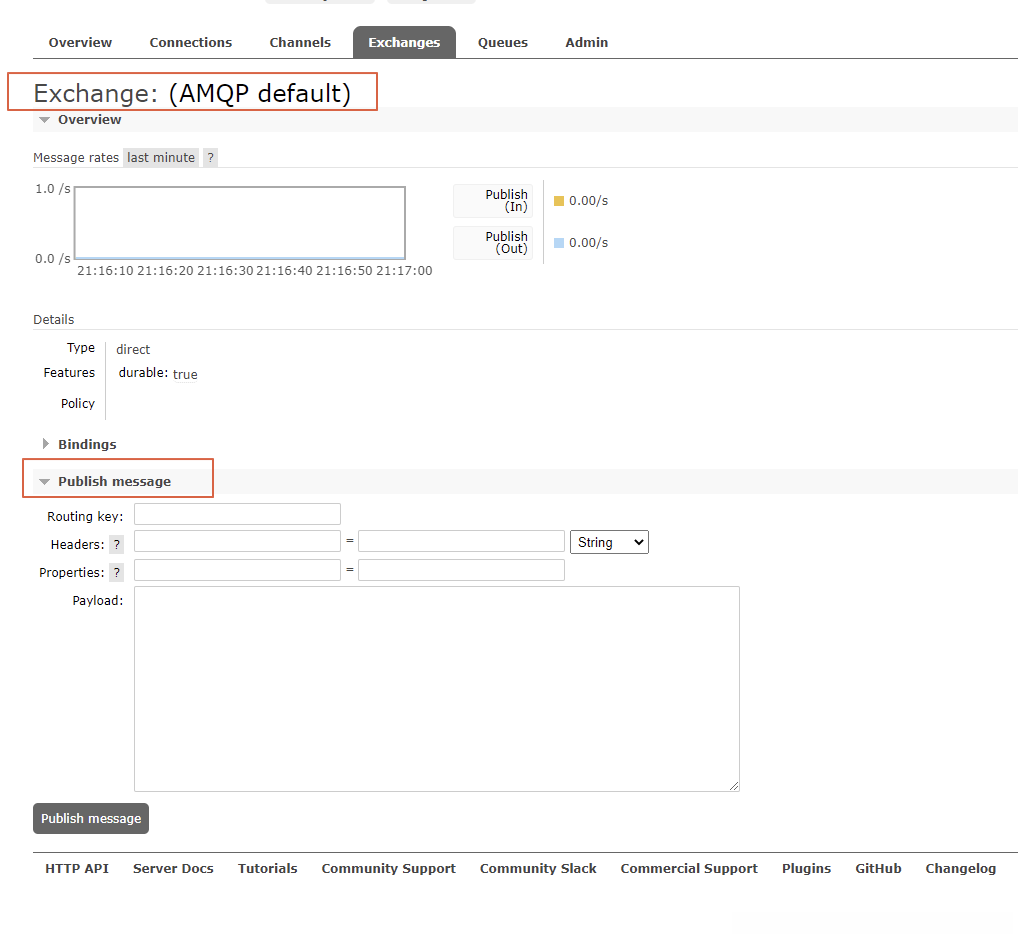Open help for Message rates
This screenshot has width=1018, height=943.
pos(210,158)
